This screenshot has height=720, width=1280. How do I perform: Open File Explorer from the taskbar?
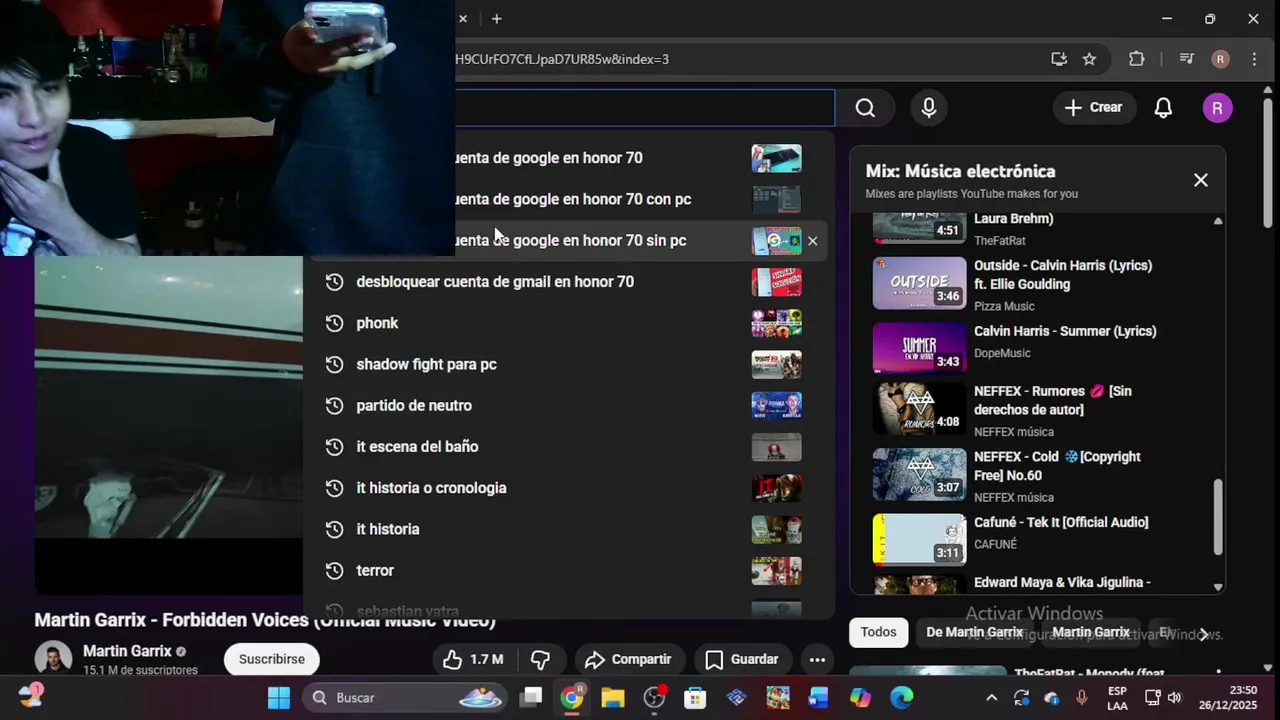613,697
